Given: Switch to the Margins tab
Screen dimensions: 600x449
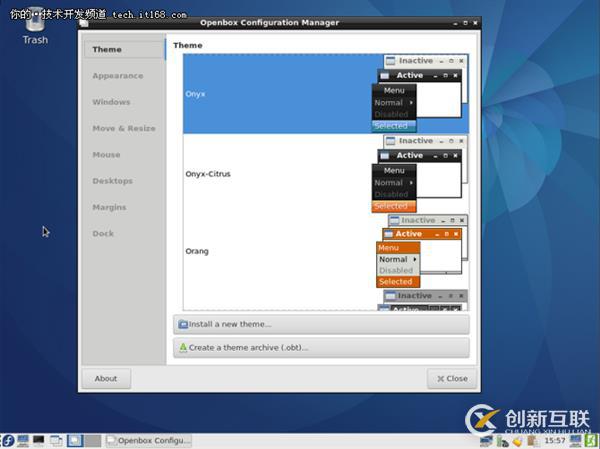Looking at the screenshot, I should [x=109, y=207].
